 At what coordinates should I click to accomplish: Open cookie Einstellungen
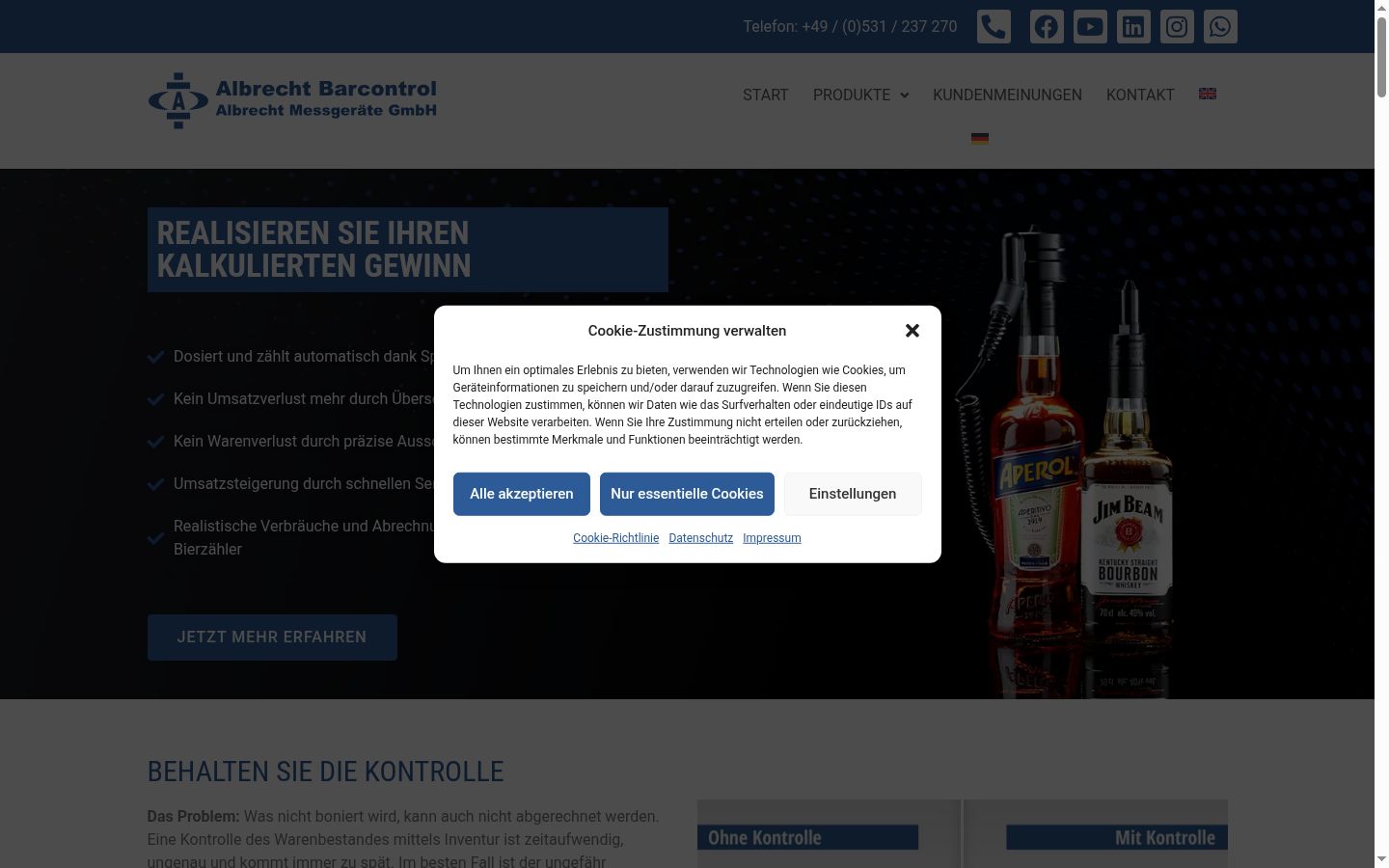pyautogui.click(x=853, y=494)
